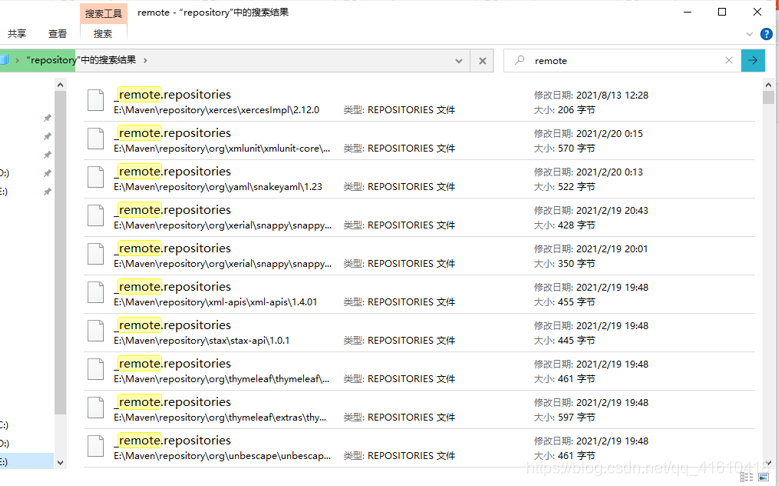Click size text 大小: 350 字节
779x486 pixels.
click(564, 264)
